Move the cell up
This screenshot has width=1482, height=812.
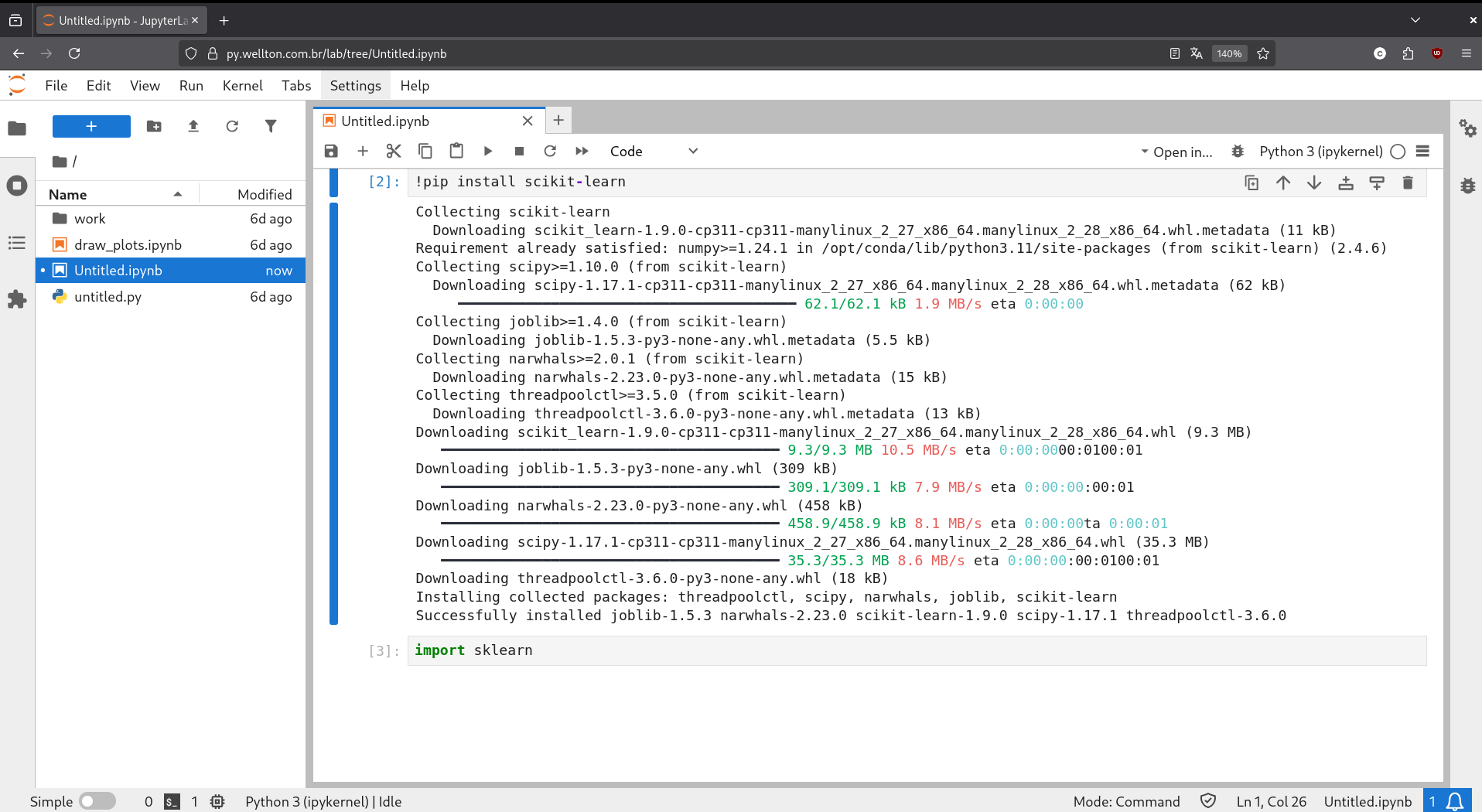click(x=1283, y=183)
